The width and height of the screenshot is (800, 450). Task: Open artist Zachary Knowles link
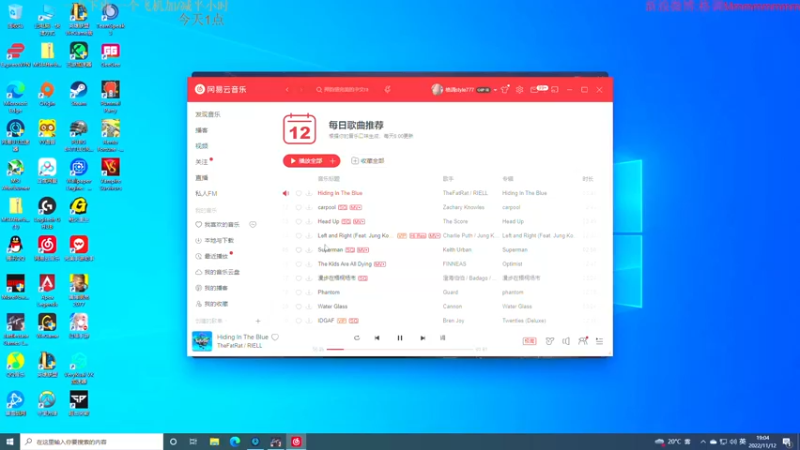(x=463, y=208)
